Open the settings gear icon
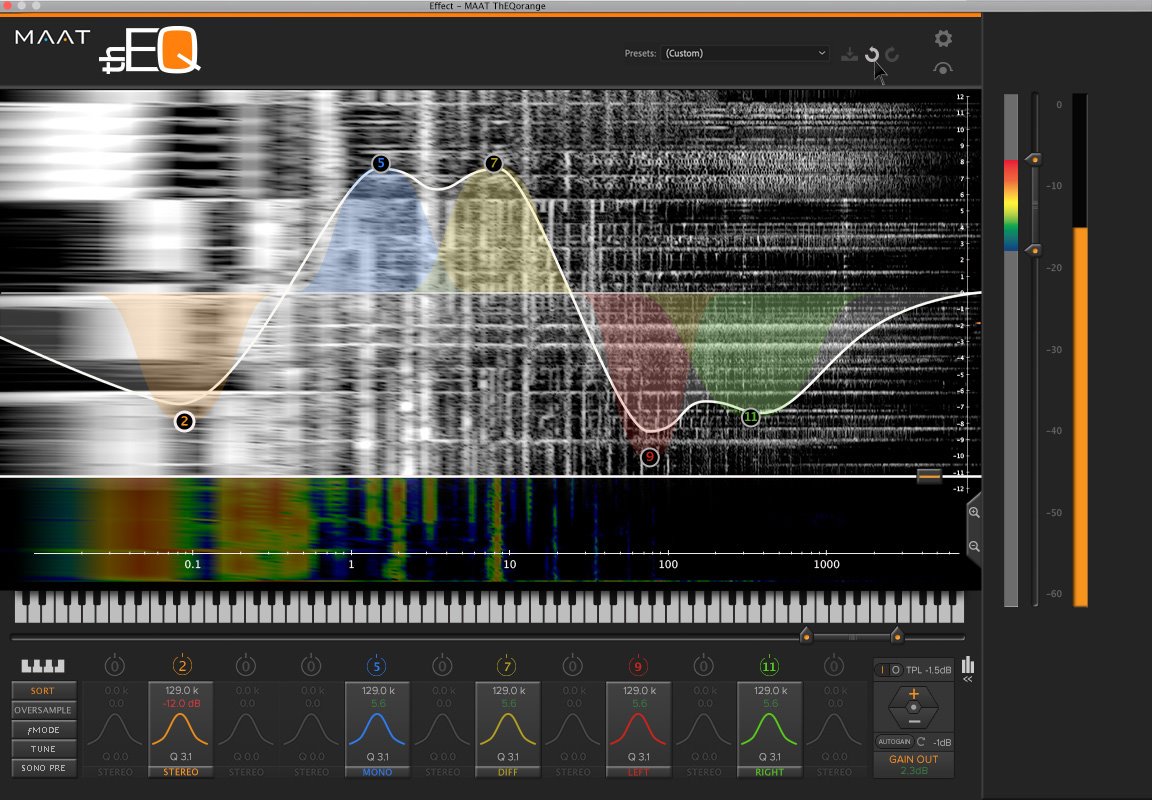This screenshot has height=800, width=1152. pyautogui.click(x=943, y=38)
